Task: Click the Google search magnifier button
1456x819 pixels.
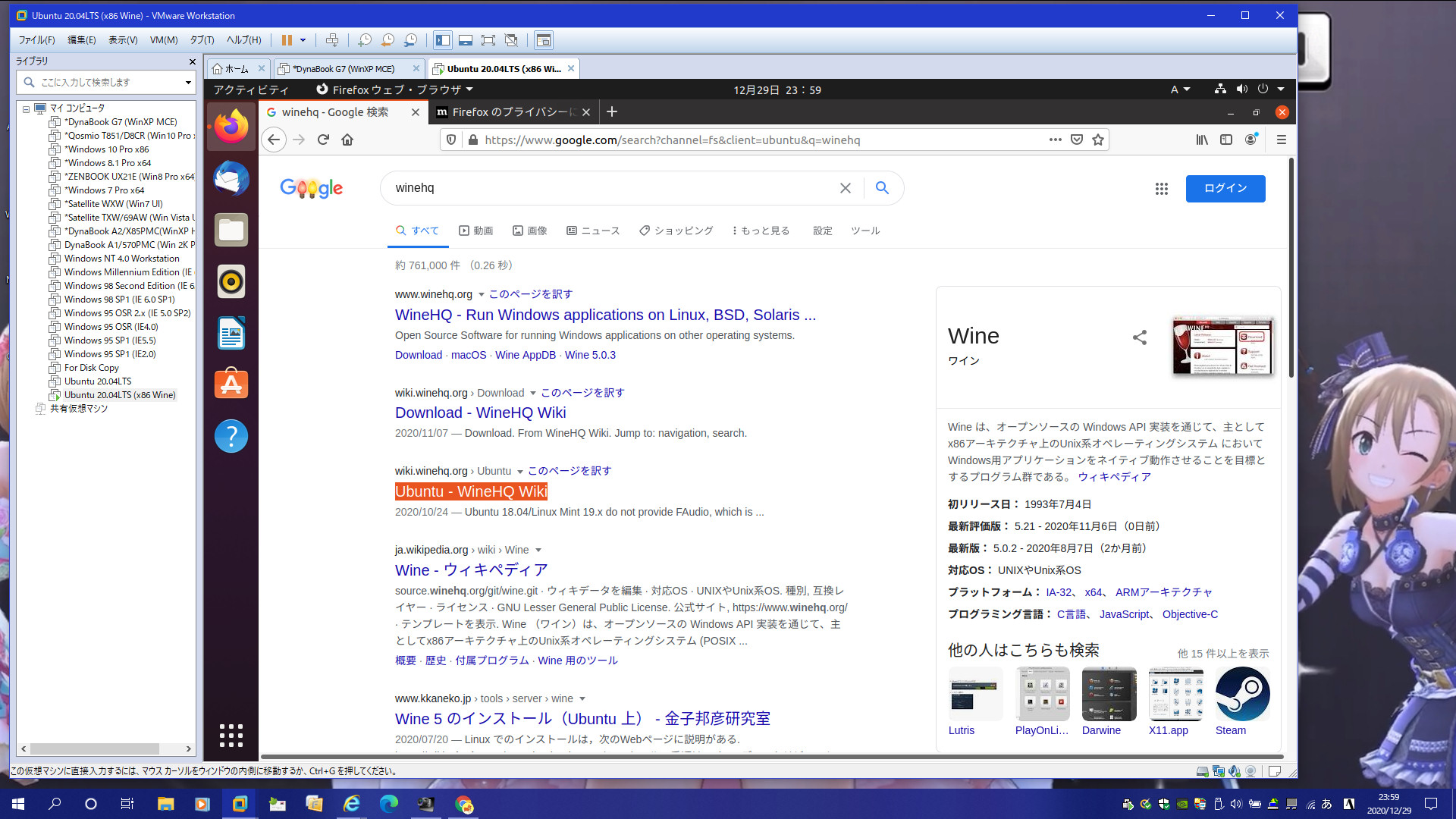Action: coord(882,188)
